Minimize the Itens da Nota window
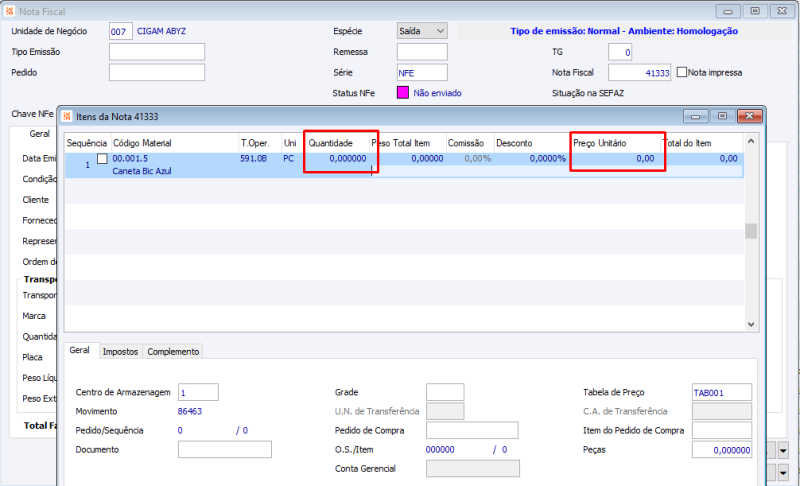 pos(695,116)
